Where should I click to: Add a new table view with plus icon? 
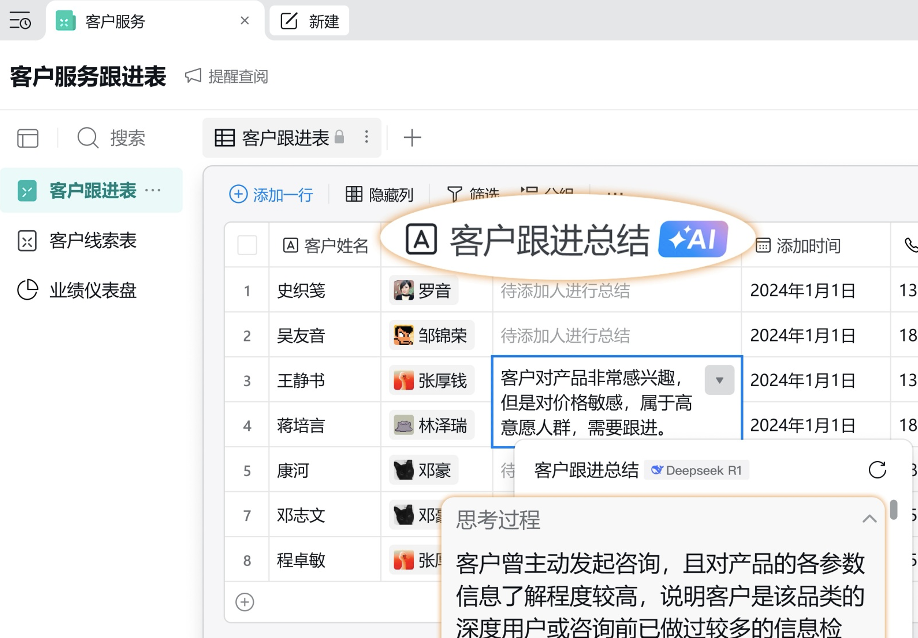[412, 138]
